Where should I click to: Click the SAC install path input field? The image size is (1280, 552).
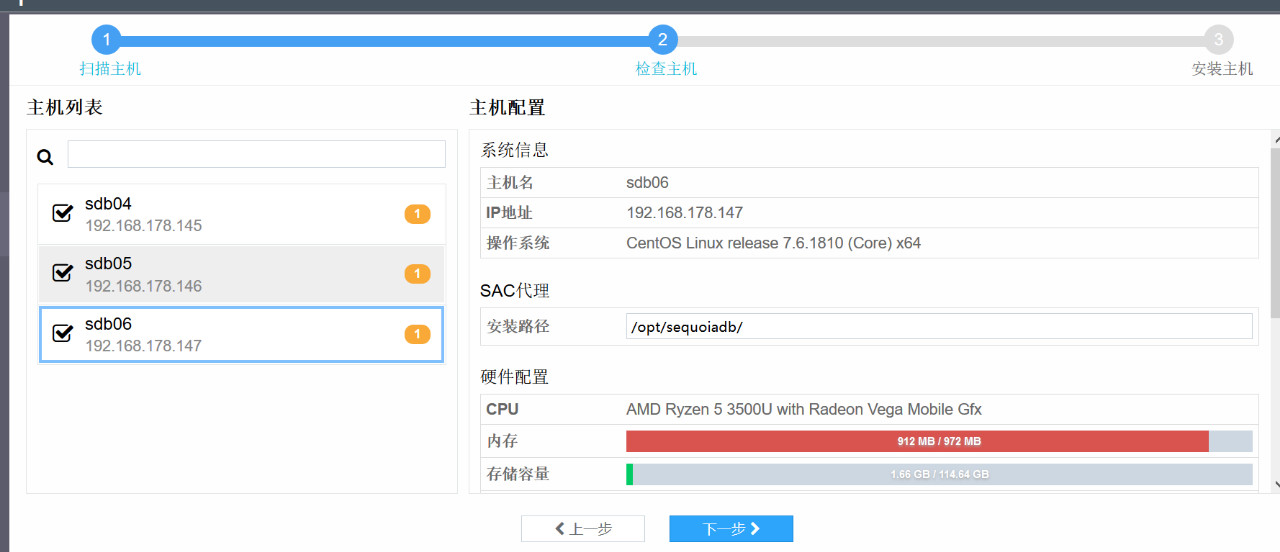[x=939, y=327]
